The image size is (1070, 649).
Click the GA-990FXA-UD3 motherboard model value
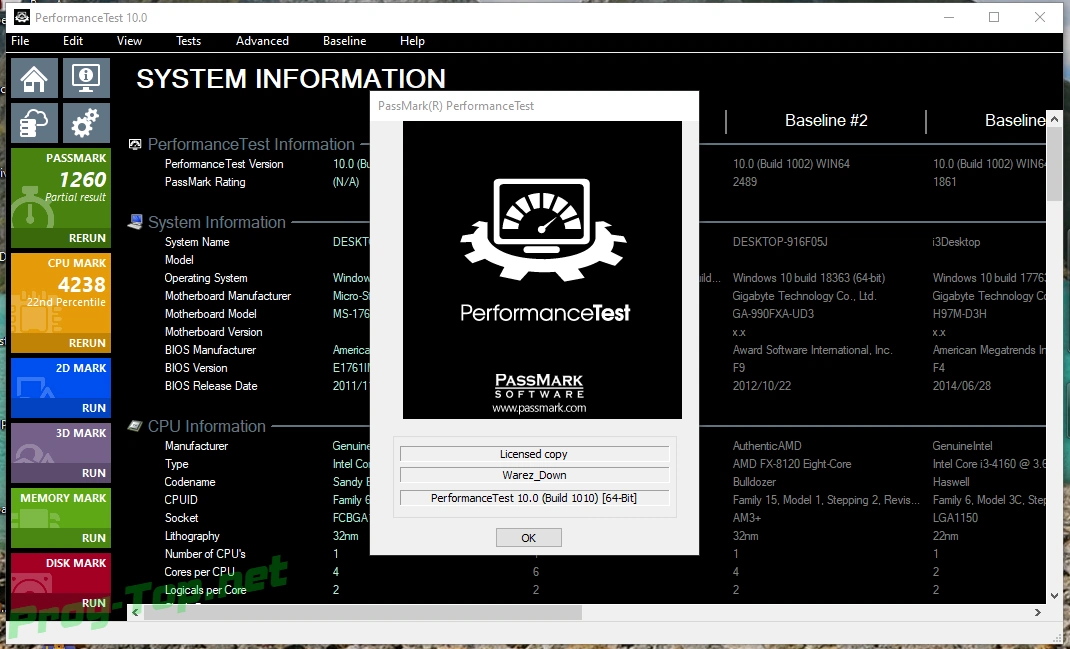pos(773,314)
